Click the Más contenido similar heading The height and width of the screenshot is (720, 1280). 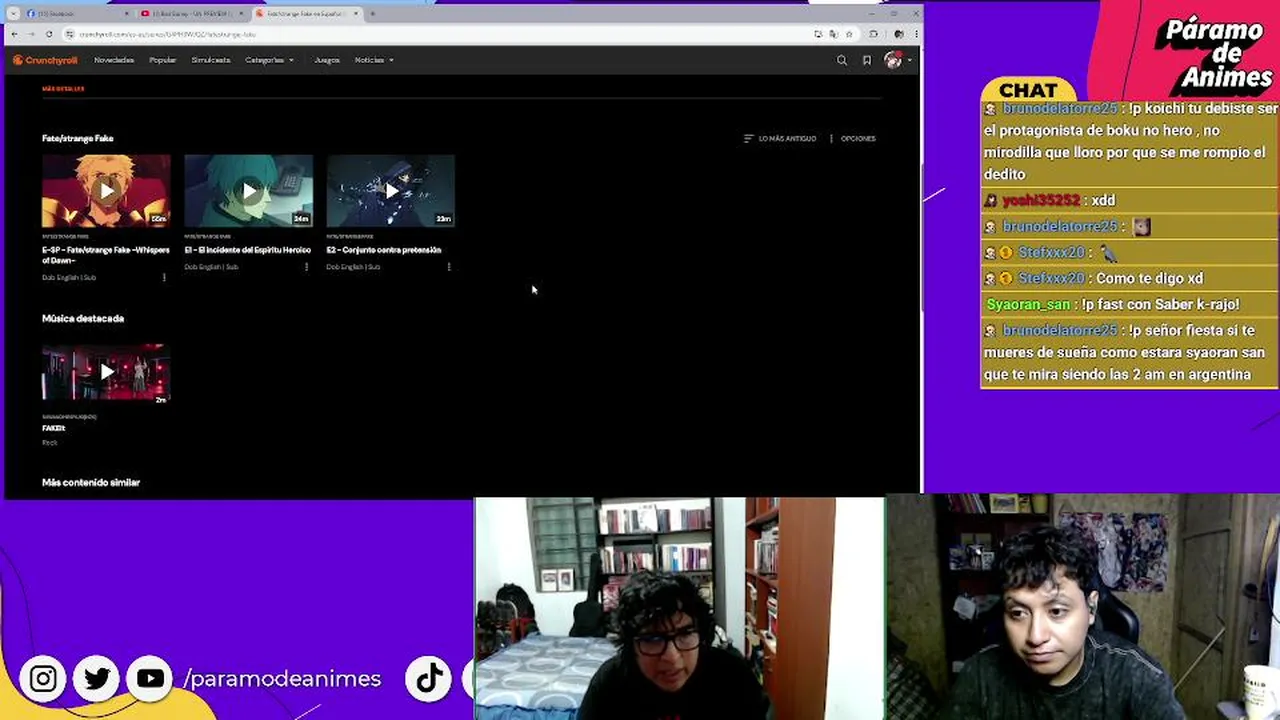(91, 482)
